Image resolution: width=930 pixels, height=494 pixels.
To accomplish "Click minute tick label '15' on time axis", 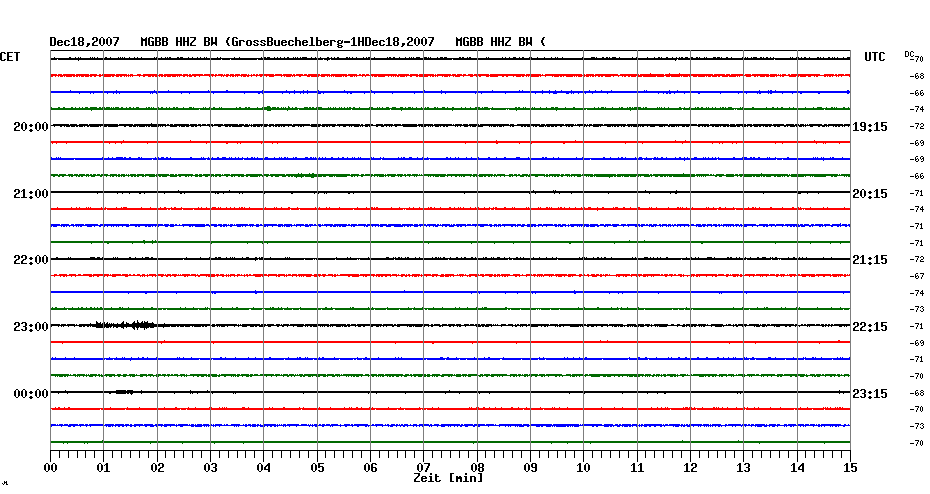I will click(x=850, y=468).
